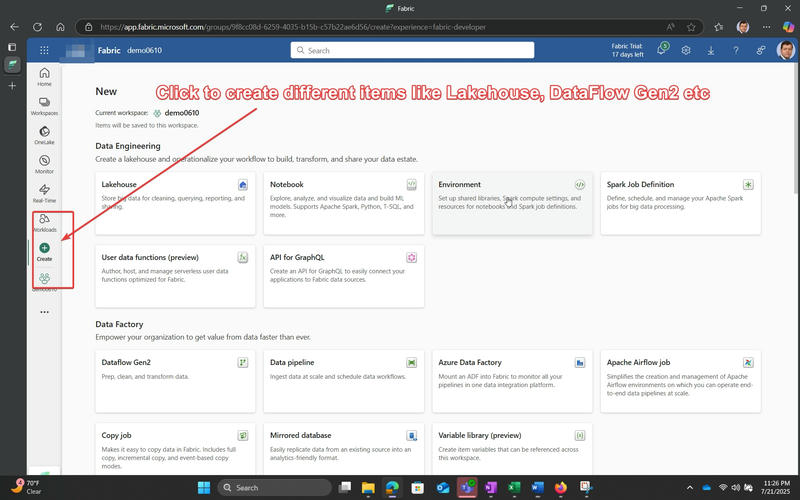The width and height of the screenshot is (800, 500).
Task: Reload the page with browser refresh
Action: [37, 27]
